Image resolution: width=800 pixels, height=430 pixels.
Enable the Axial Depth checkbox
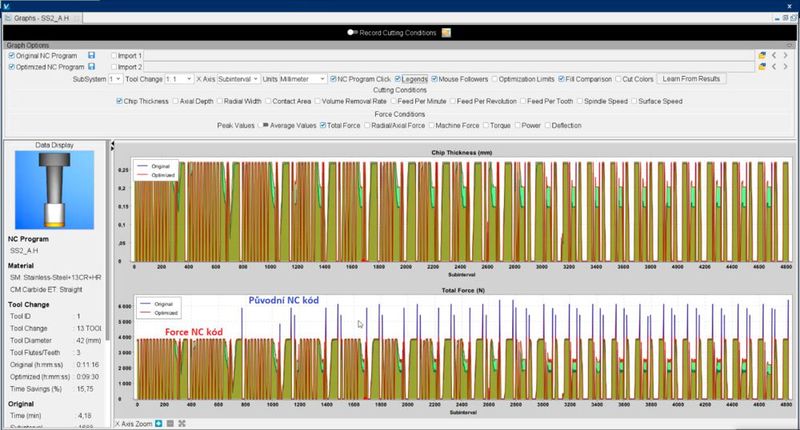pos(176,101)
